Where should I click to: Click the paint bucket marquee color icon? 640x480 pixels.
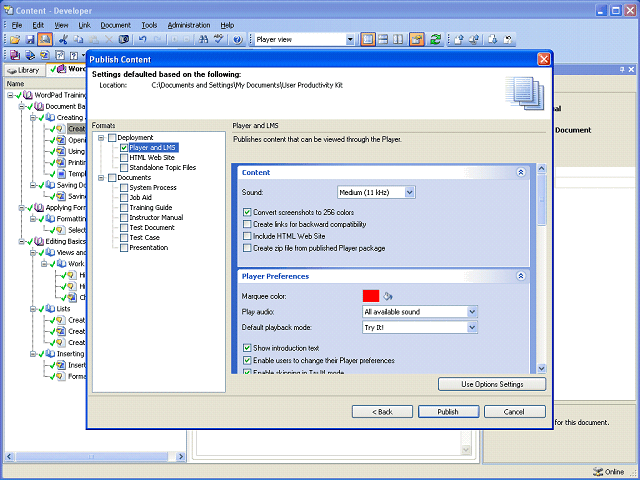(x=388, y=296)
